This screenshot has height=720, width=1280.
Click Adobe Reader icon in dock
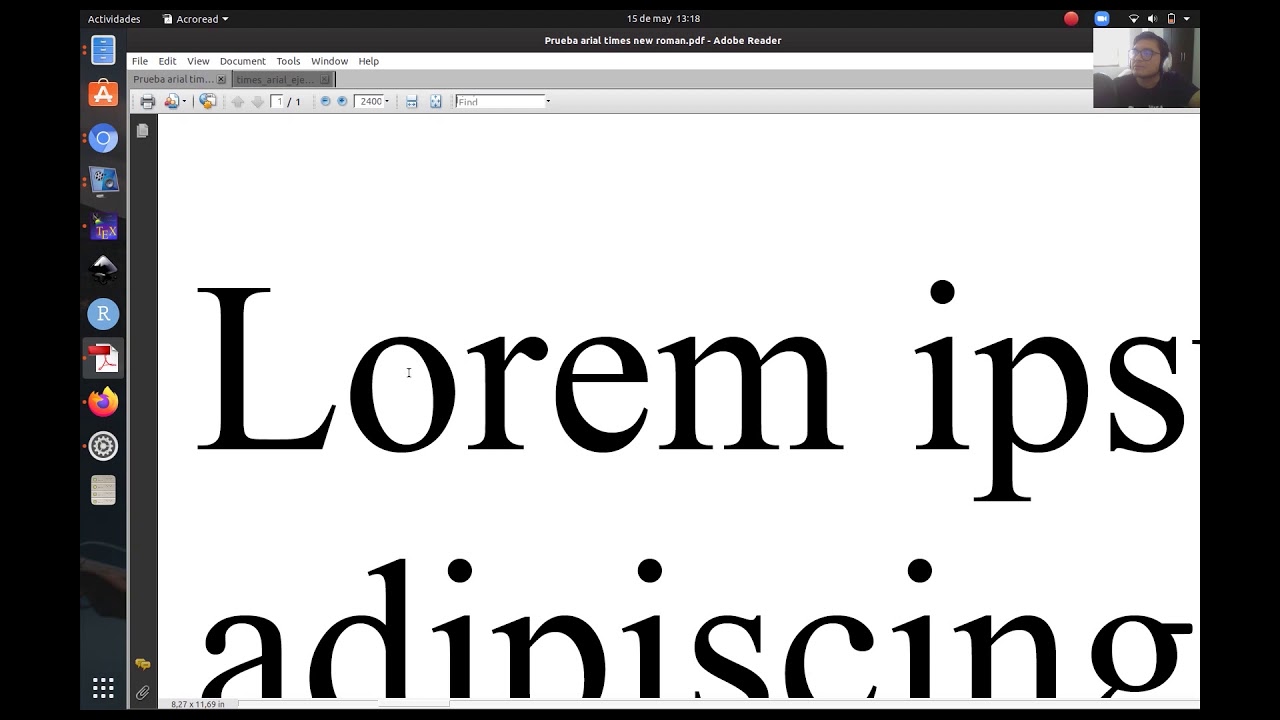tap(103, 358)
